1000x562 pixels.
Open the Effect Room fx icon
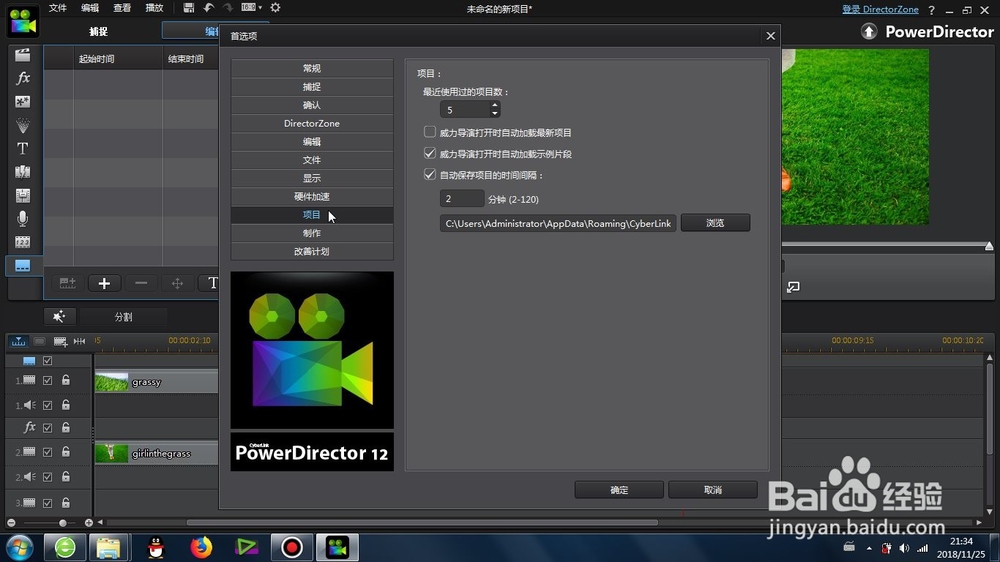(22, 78)
